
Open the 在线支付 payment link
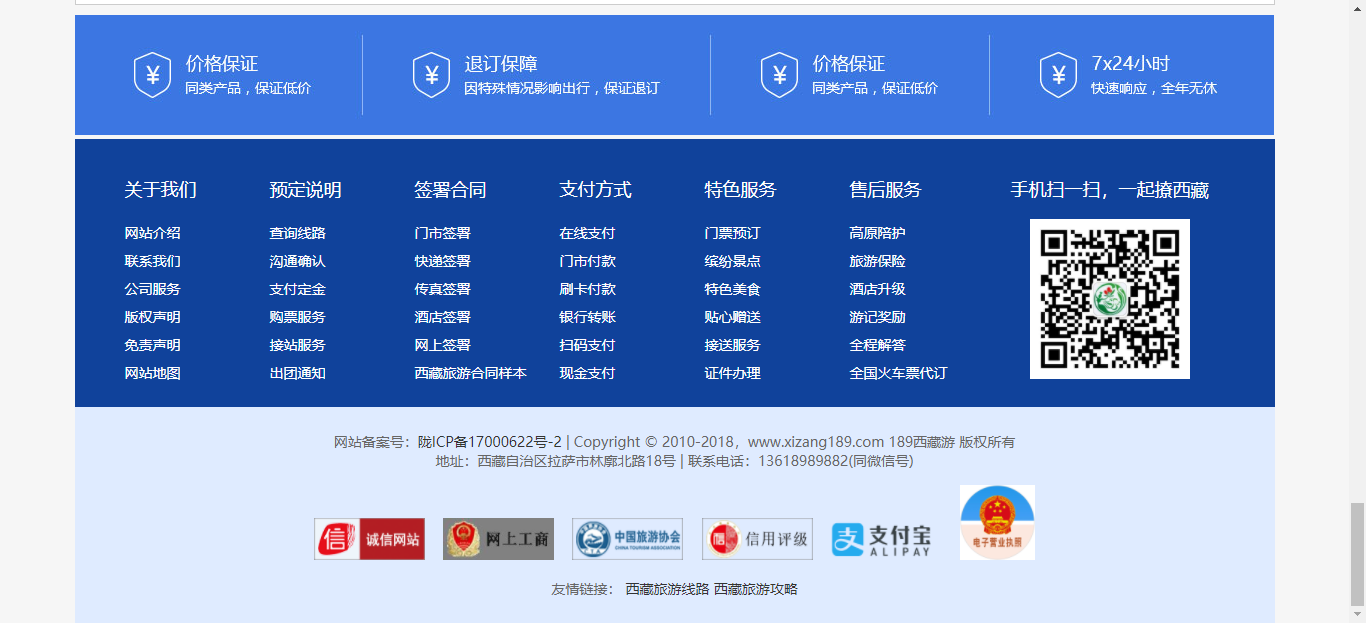(x=587, y=233)
